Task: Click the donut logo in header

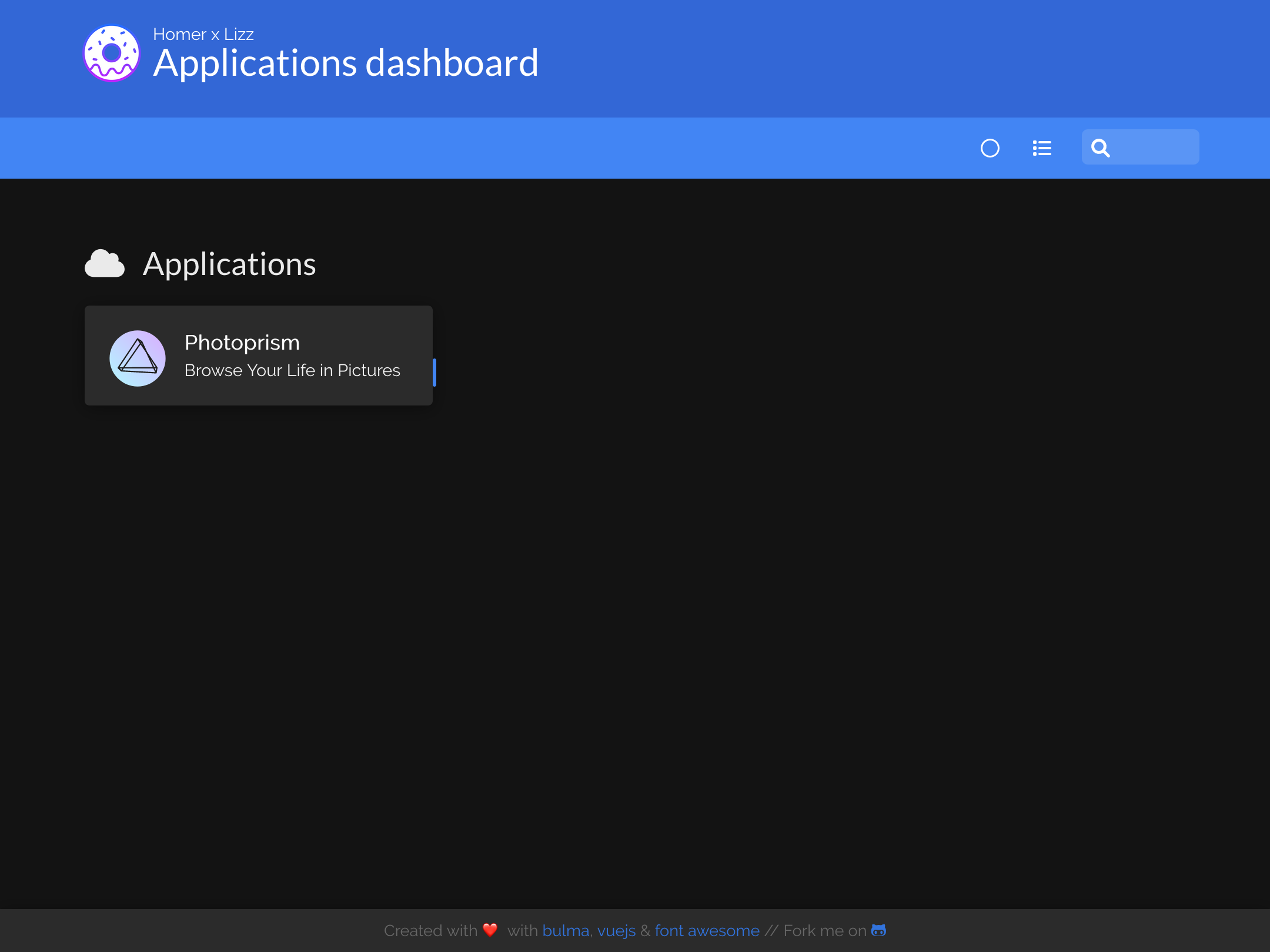Action: [x=112, y=53]
